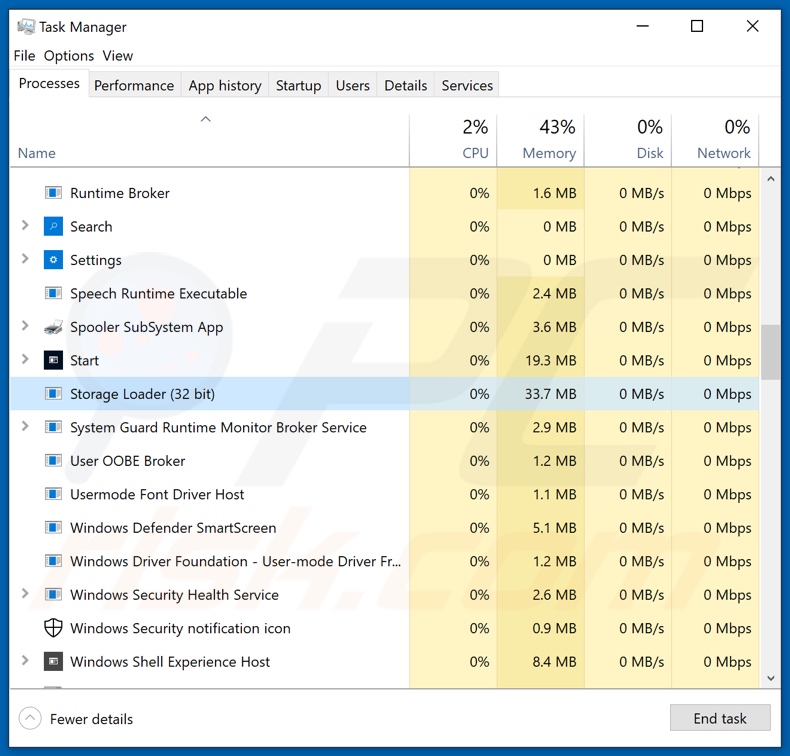Image resolution: width=790 pixels, height=756 pixels.
Task: Select the Speech Runtime Executable name
Action: tap(158, 293)
